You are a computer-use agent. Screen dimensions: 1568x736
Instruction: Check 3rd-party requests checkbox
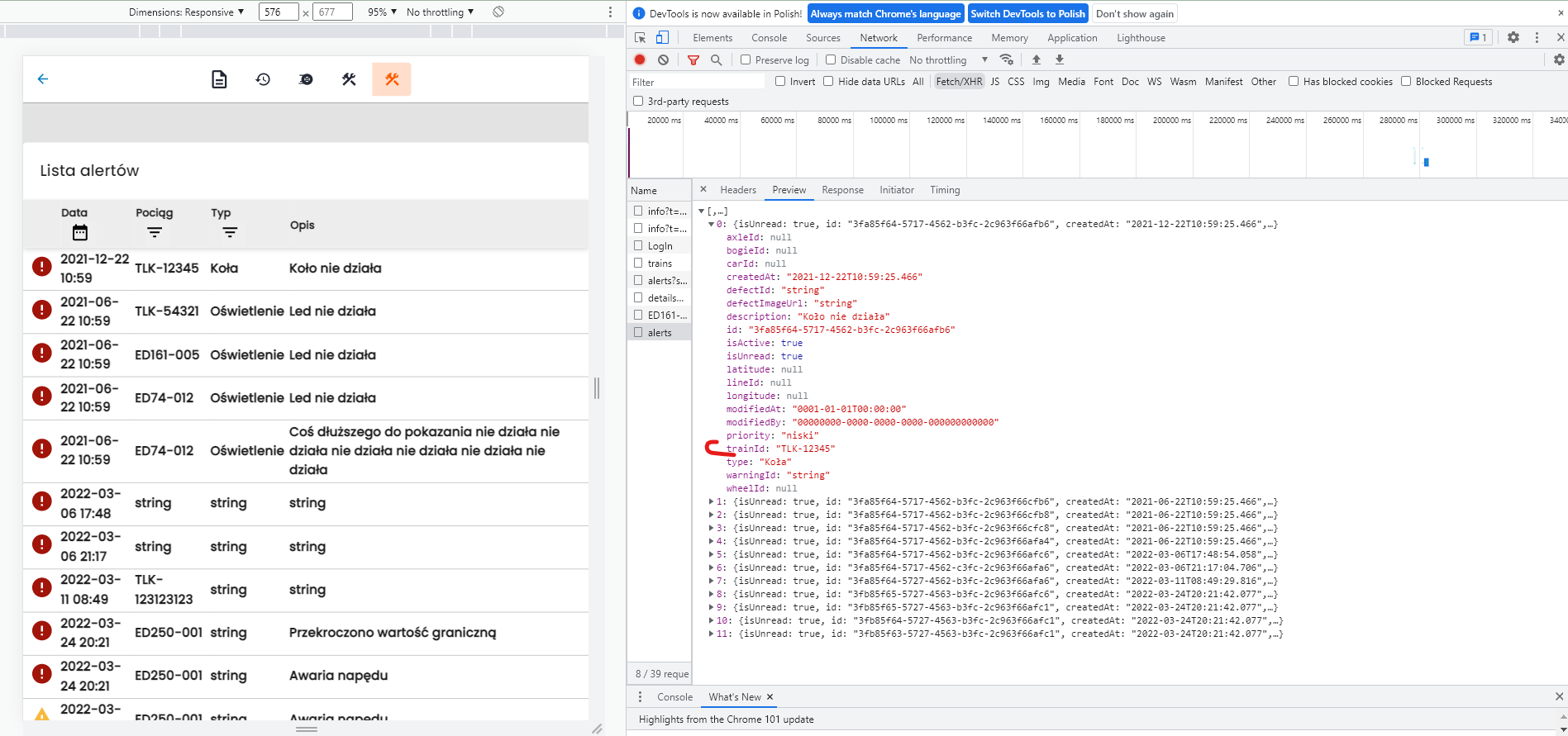[638, 101]
